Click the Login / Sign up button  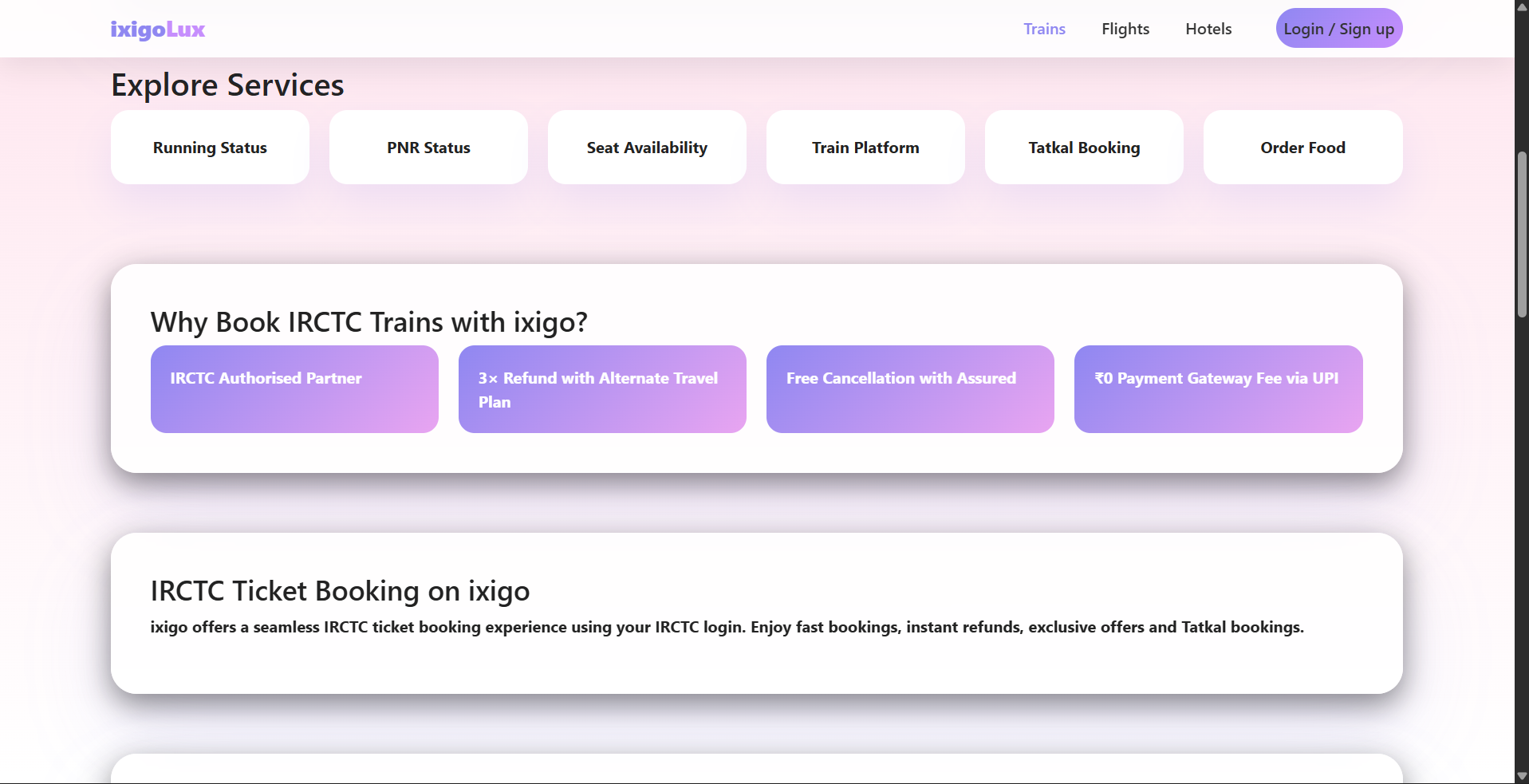pyautogui.click(x=1338, y=29)
